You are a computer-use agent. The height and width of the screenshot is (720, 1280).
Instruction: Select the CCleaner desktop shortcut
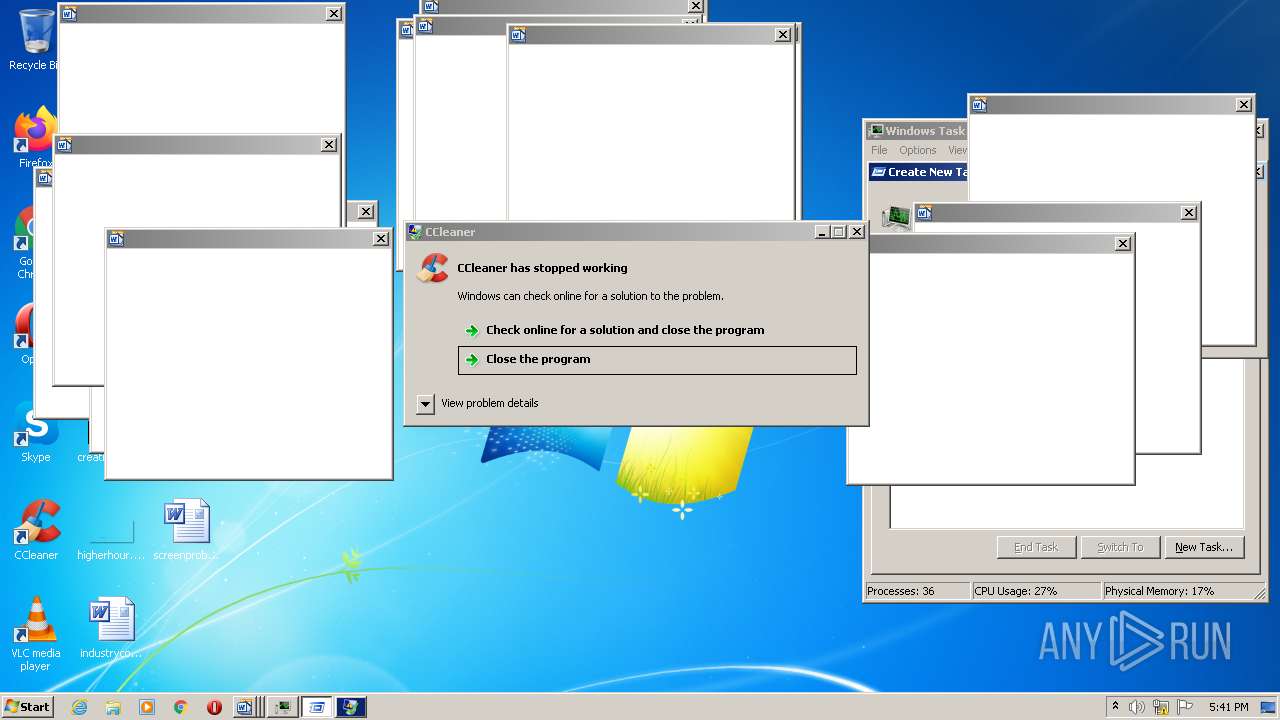tap(36, 531)
